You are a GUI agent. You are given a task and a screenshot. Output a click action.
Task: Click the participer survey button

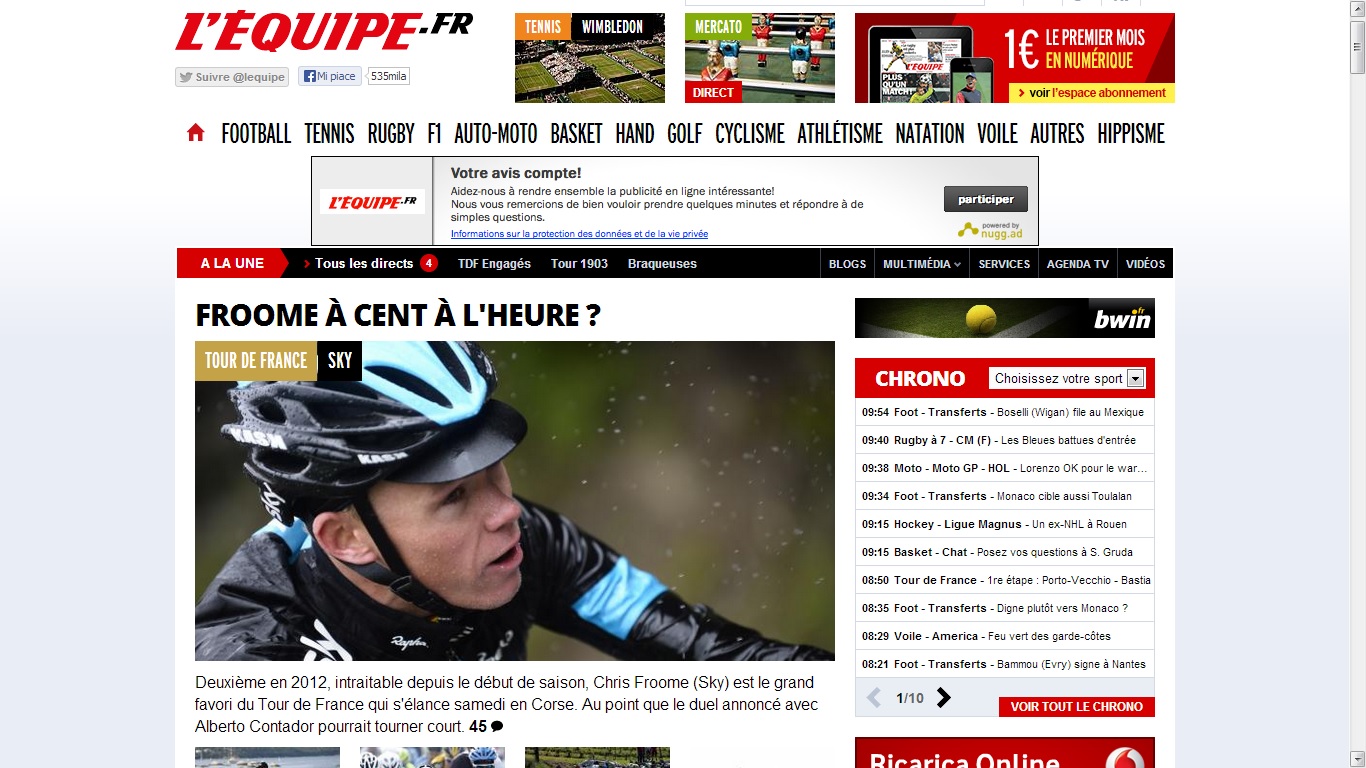tap(985, 199)
